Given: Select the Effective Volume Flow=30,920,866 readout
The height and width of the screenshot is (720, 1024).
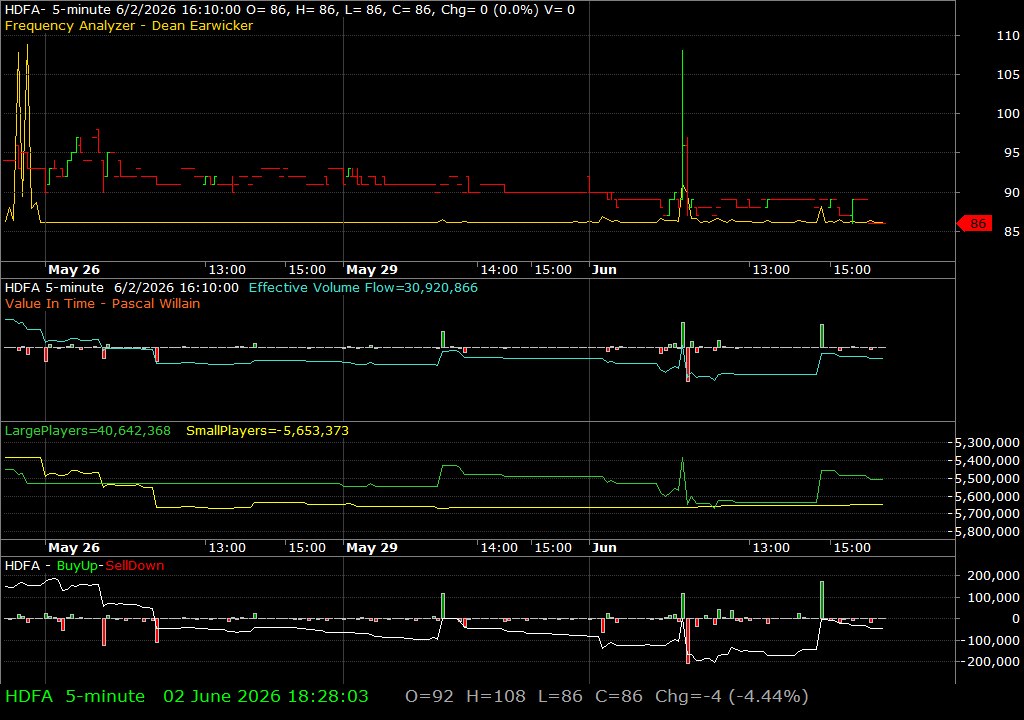Looking at the screenshot, I should 363,287.
